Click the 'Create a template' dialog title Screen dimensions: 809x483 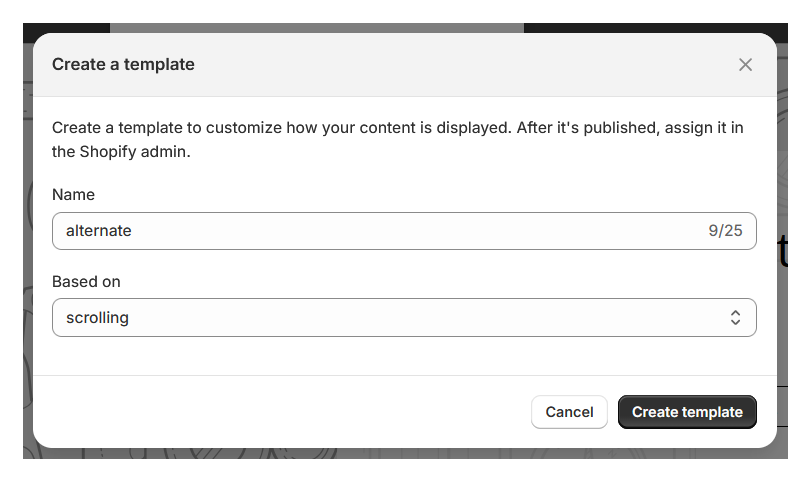[123, 65]
